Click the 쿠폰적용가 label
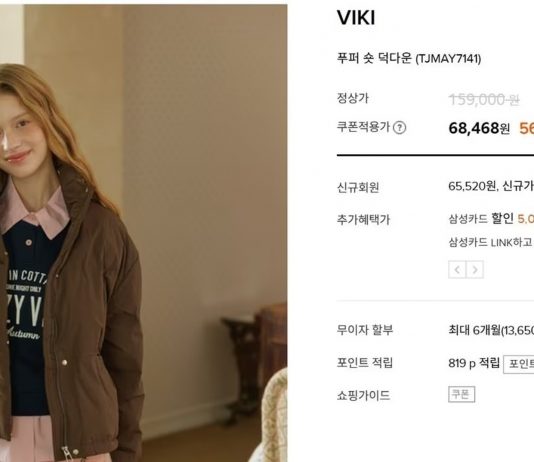The image size is (534, 462). click(x=363, y=127)
